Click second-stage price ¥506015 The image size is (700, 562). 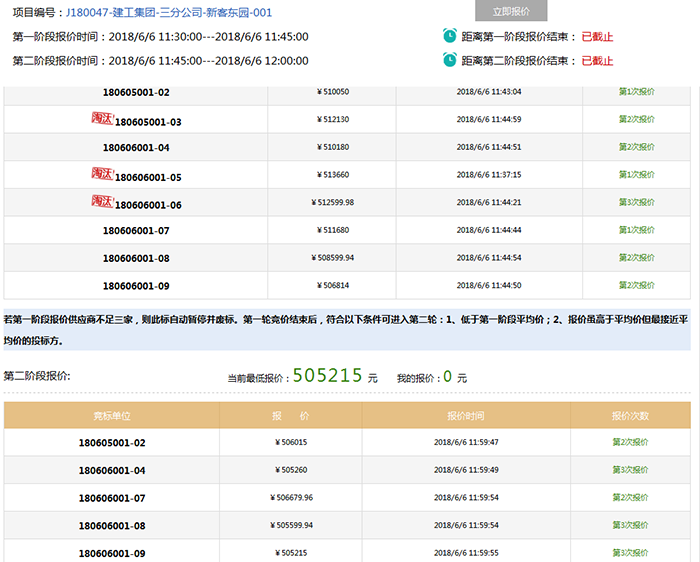(291, 442)
